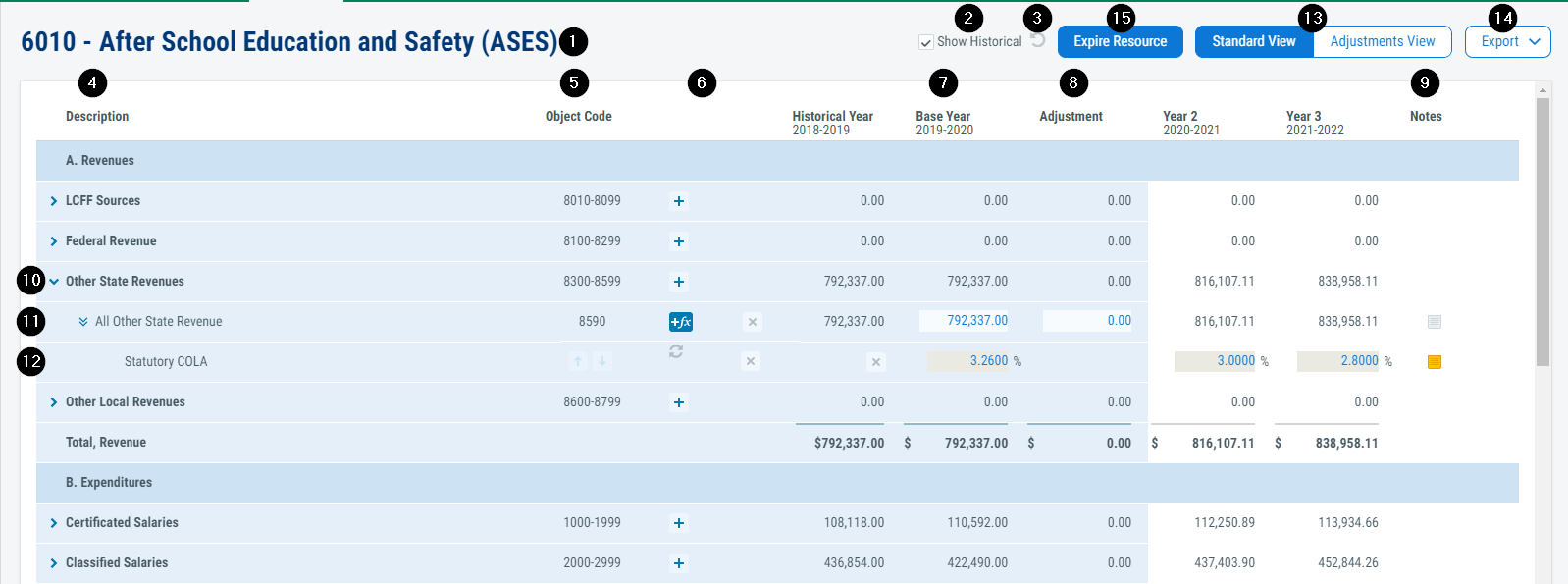Switch to Adjustments View
This screenshot has width=1568, height=584.
[1383, 41]
